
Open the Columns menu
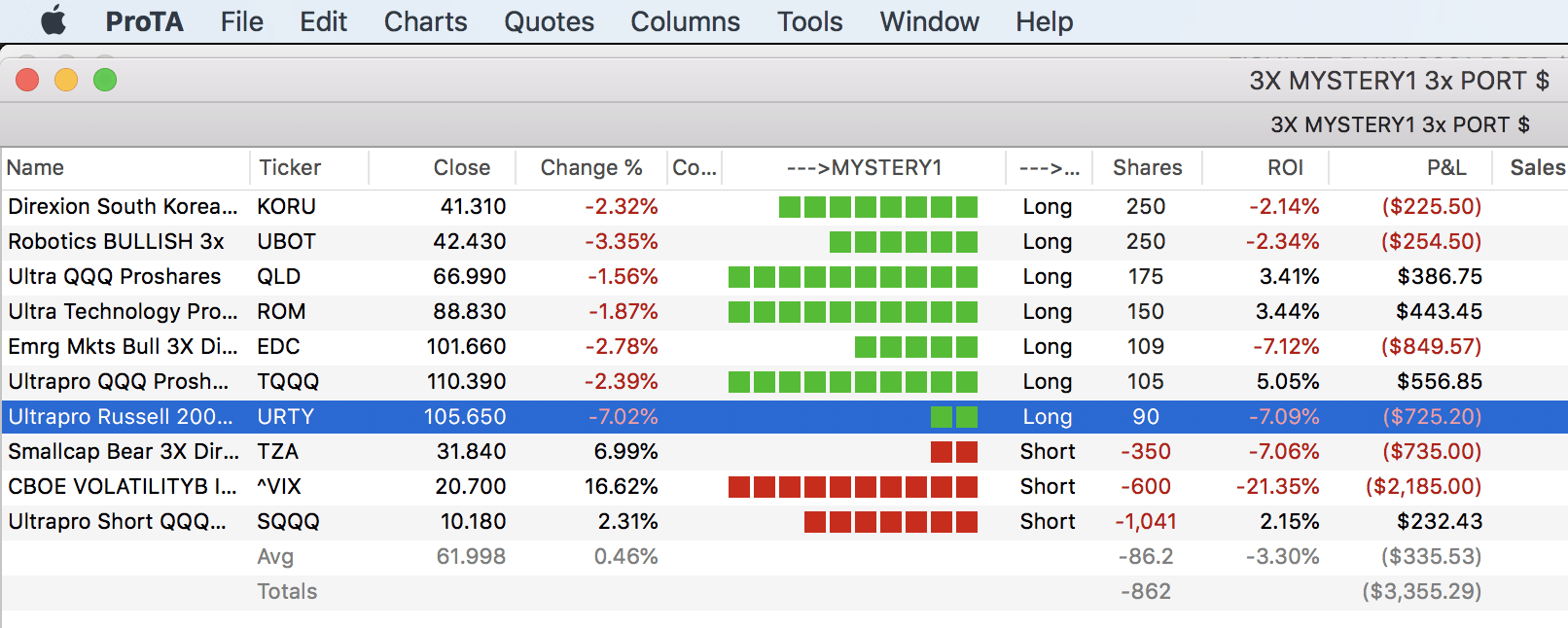[686, 21]
